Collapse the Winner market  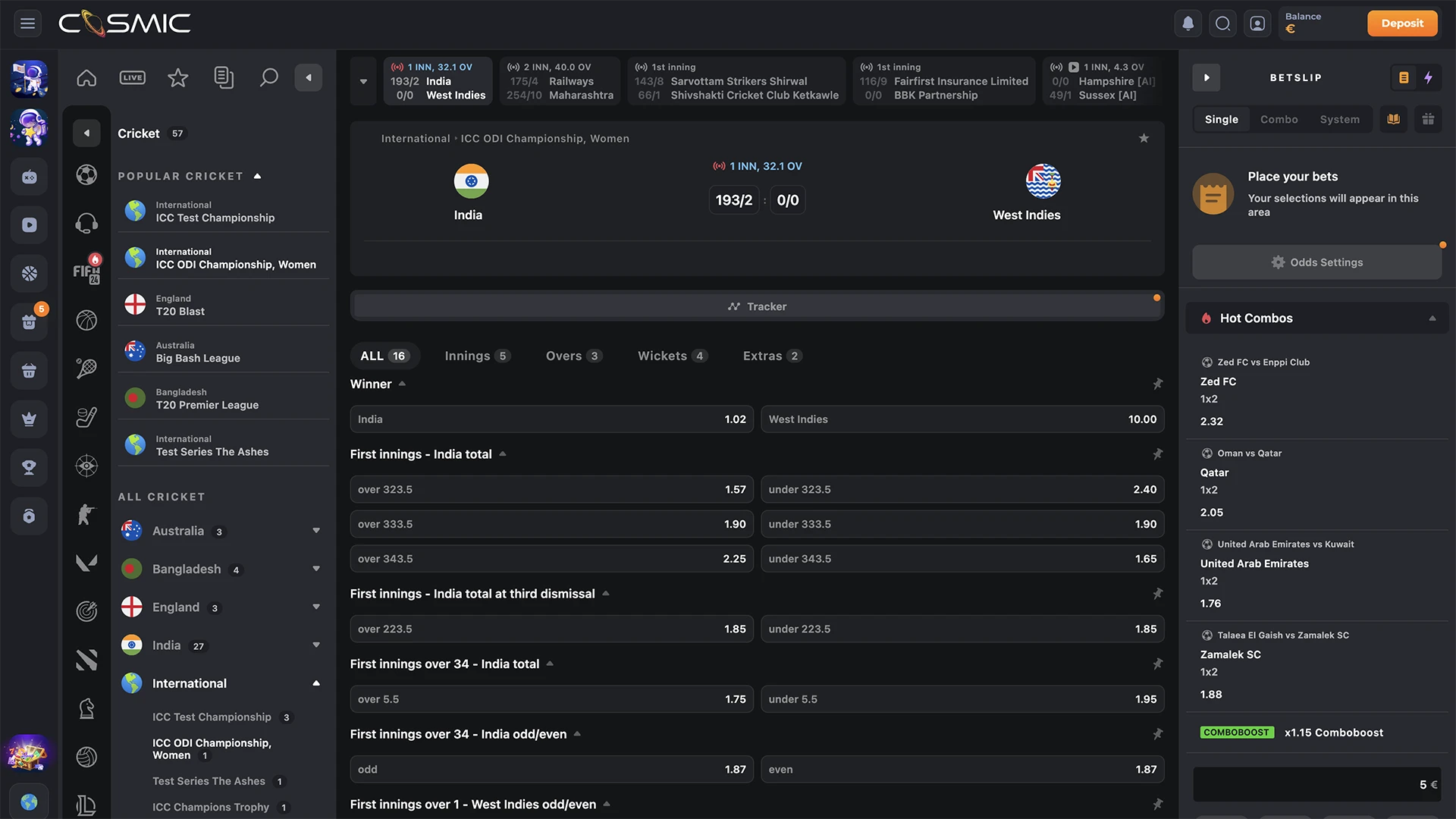403,384
